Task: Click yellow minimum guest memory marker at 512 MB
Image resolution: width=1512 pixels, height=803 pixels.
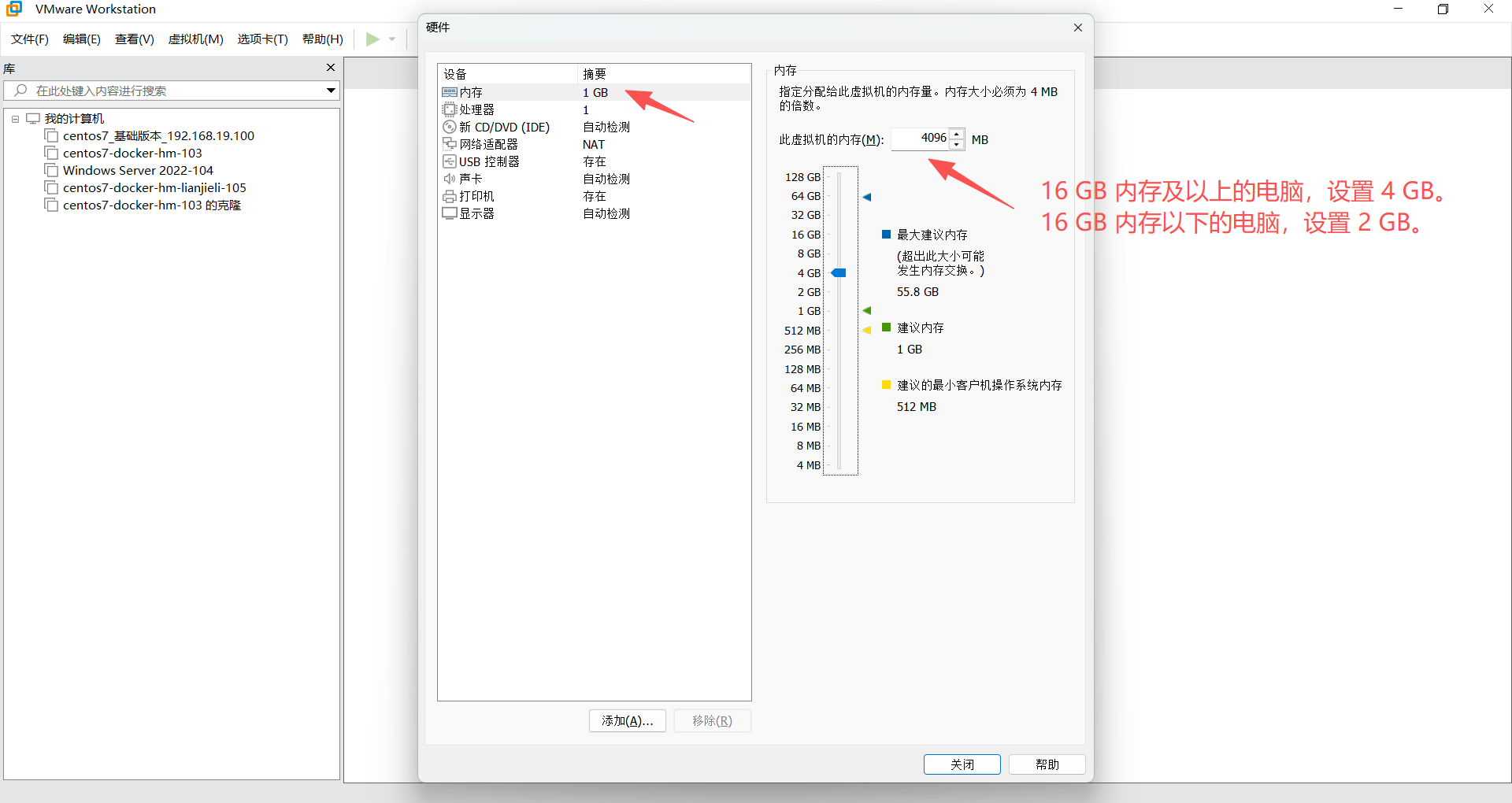Action: point(867,330)
